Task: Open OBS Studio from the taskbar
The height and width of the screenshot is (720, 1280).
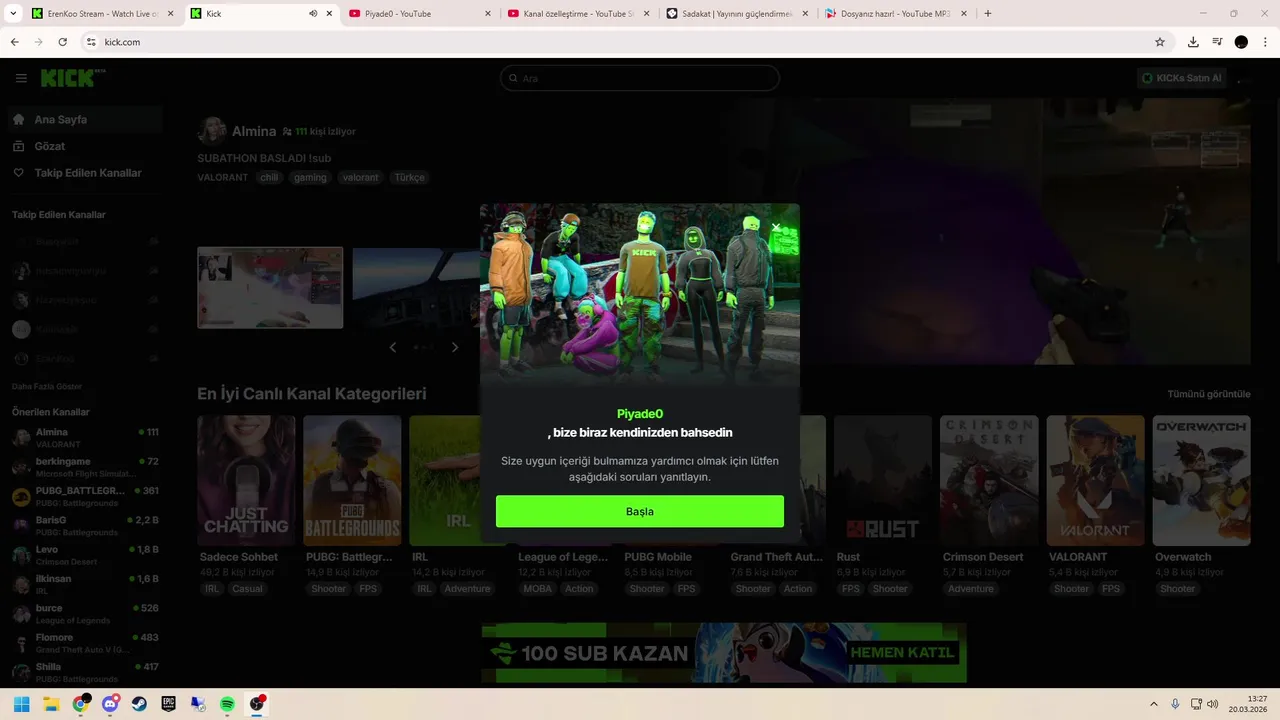Action: click(257, 704)
